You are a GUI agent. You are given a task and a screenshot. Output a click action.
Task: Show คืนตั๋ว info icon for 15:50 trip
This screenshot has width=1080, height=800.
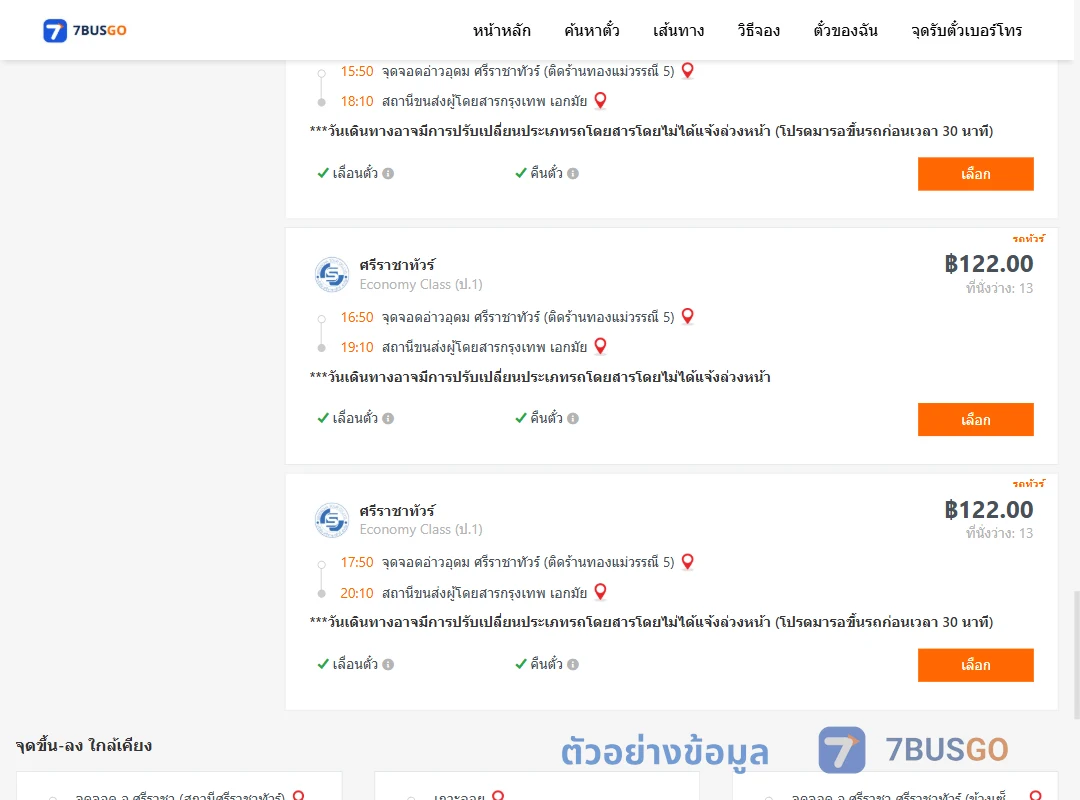coord(573,174)
